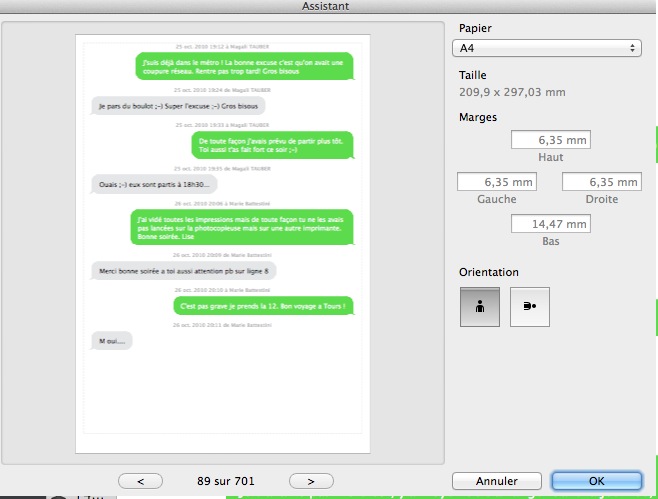
Task: Select the "J'ai vidé toutes les impressions" bubble
Action: pos(242,228)
